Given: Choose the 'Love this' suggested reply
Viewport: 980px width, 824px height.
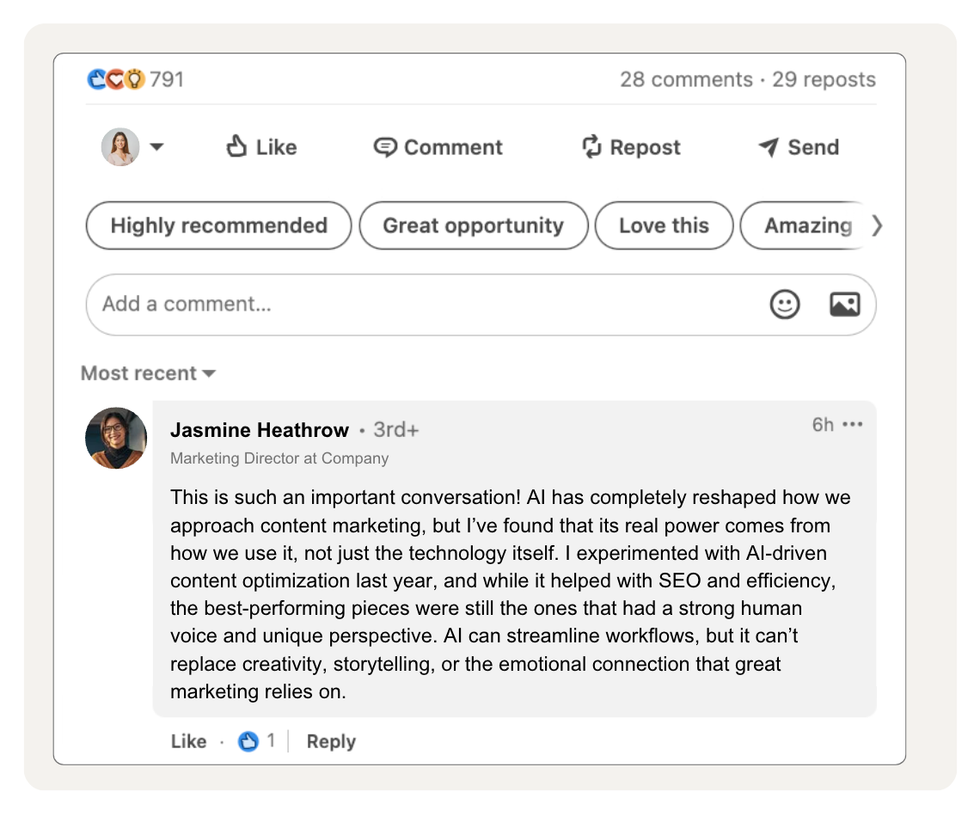Looking at the screenshot, I should click(x=664, y=226).
